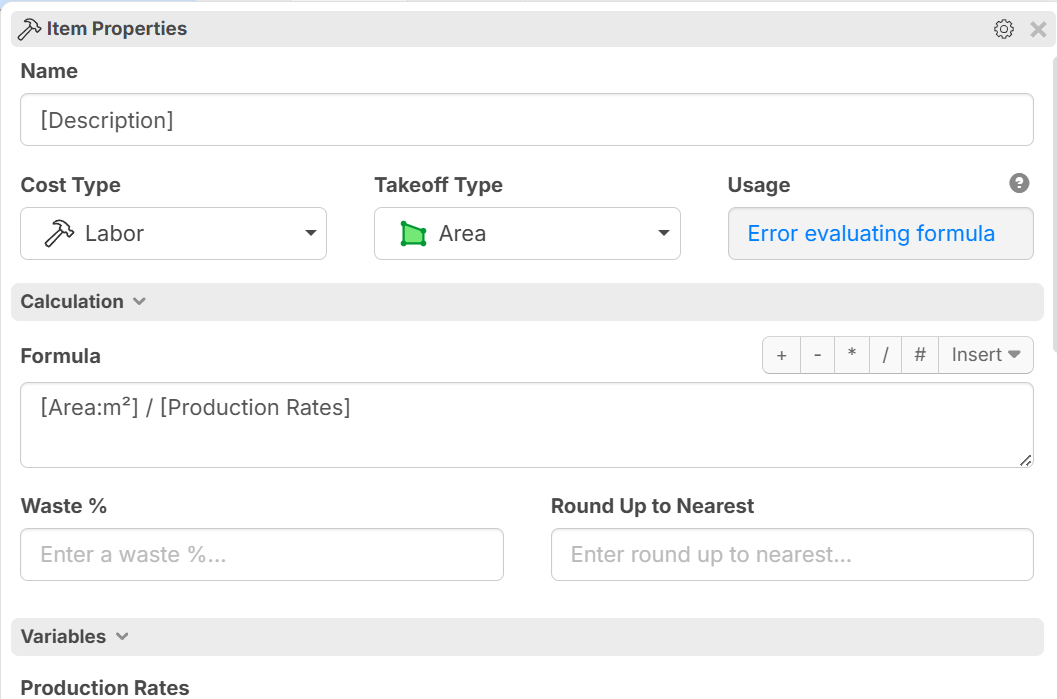Insert the plus operator into formula

tap(781, 355)
